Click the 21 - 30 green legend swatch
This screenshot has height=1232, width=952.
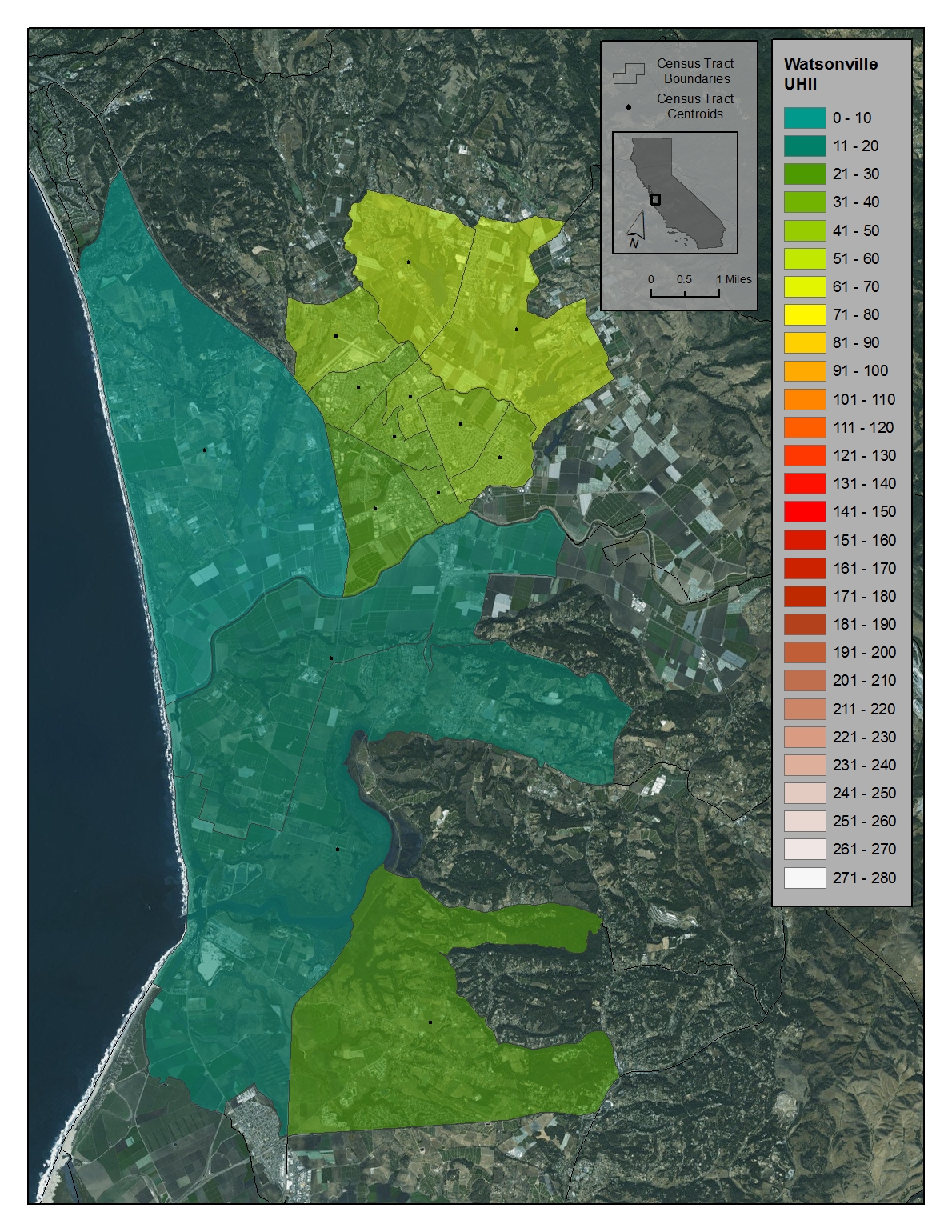(804, 174)
